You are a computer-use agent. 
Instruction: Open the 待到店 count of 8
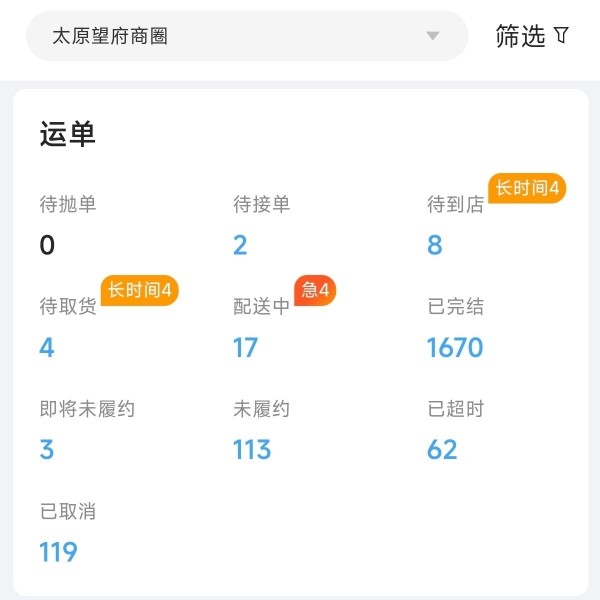coord(435,245)
